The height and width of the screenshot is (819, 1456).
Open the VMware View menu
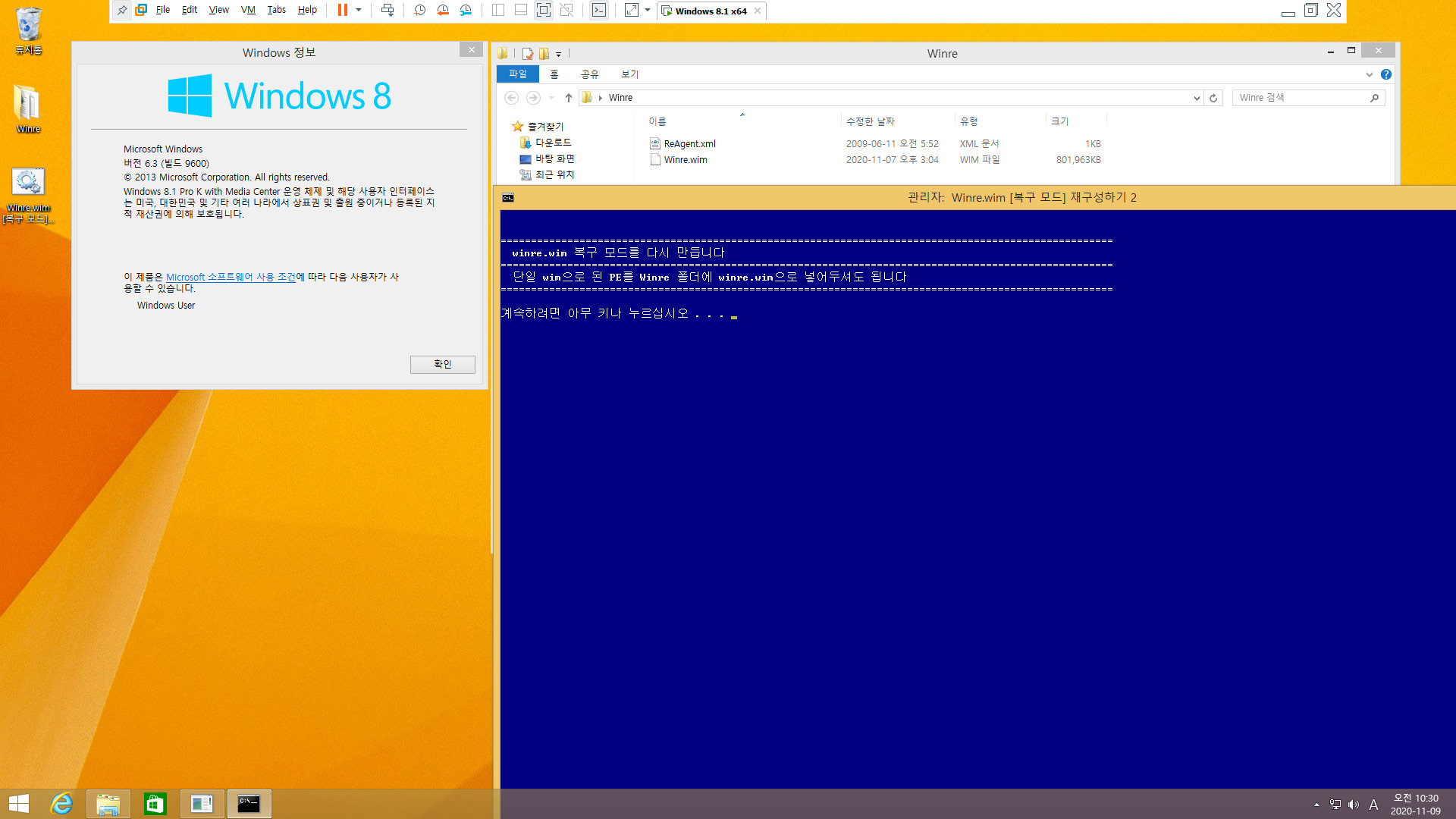[x=219, y=10]
